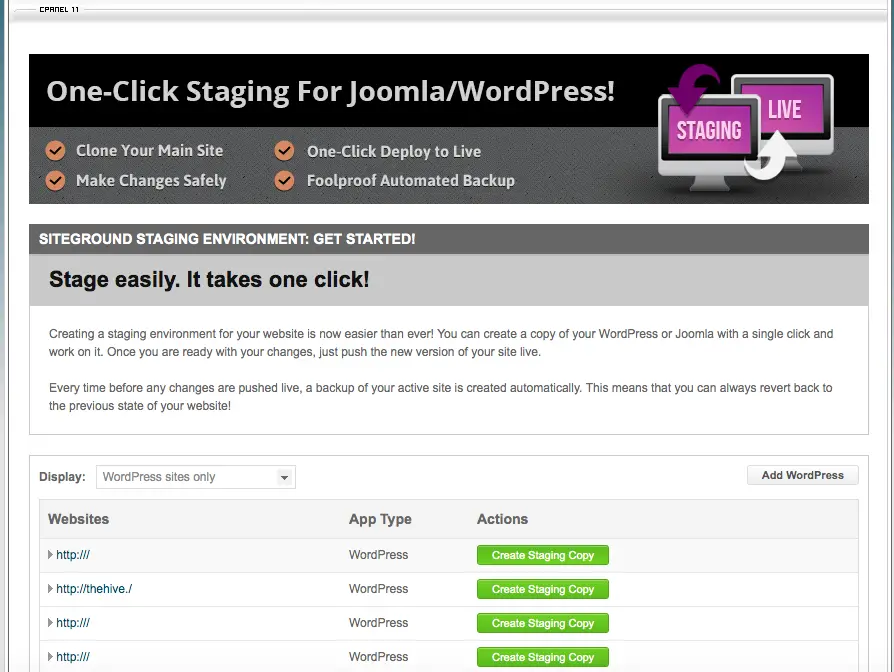Image resolution: width=894 pixels, height=672 pixels.
Task: Click the WordPress app type in the thehive row
Action: click(379, 589)
